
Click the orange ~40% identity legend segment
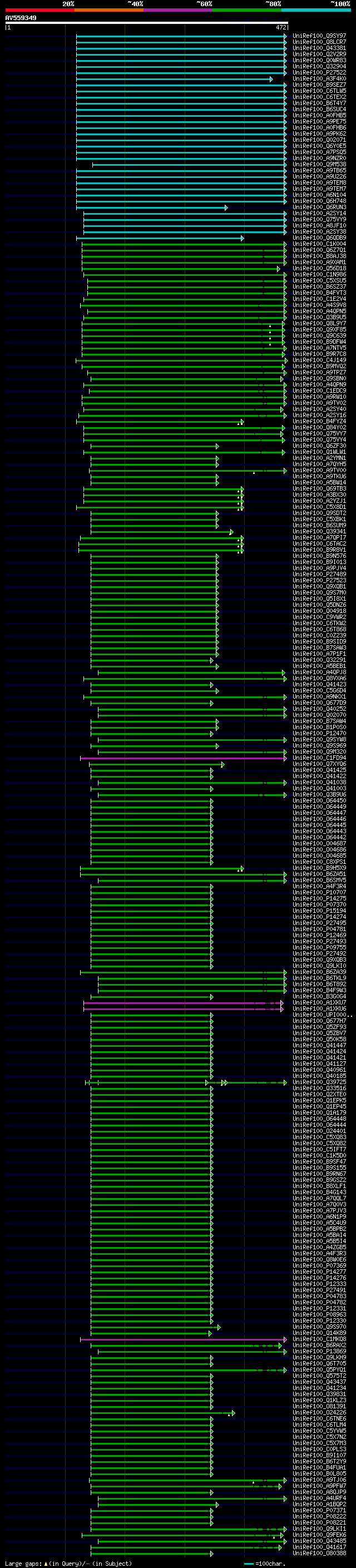click(109, 10)
